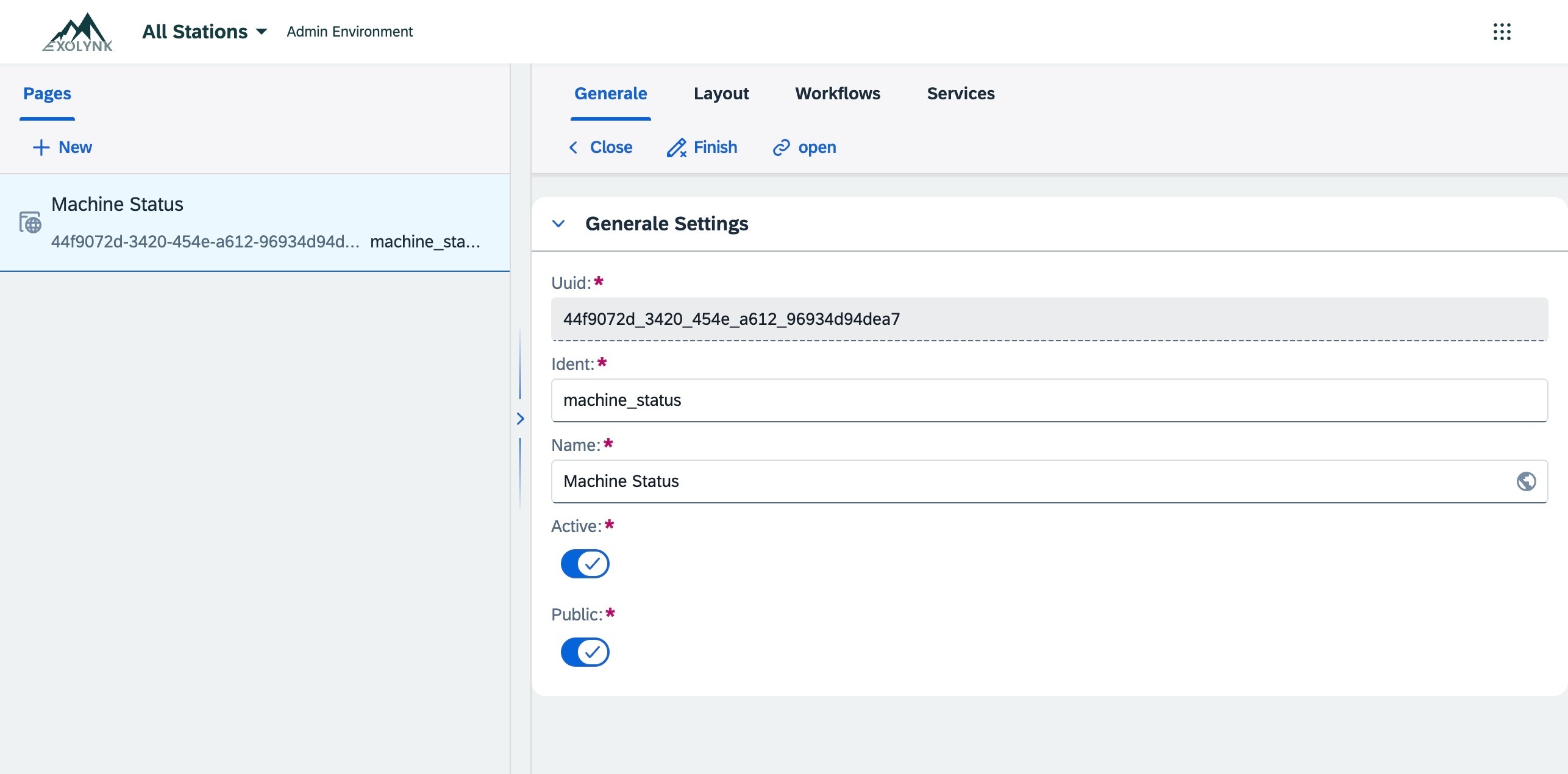Open the app grid menu icon
Image resolution: width=1568 pixels, height=774 pixels.
pyautogui.click(x=1502, y=32)
